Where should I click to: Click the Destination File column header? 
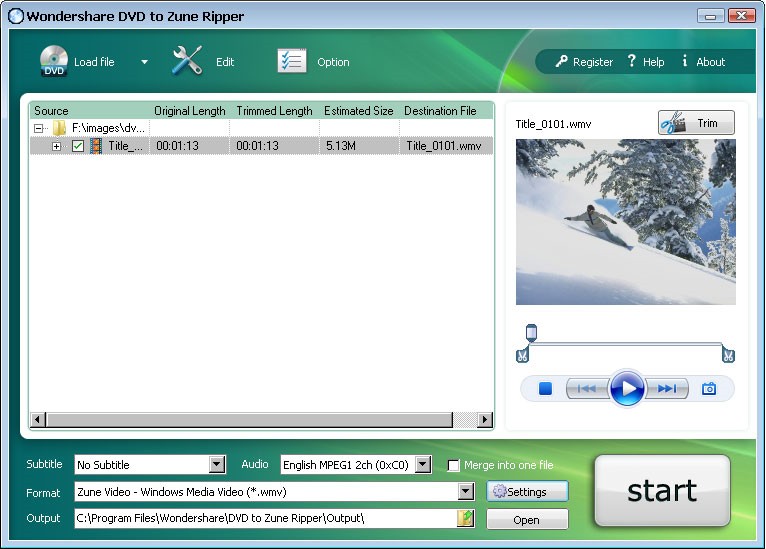[447, 111]
